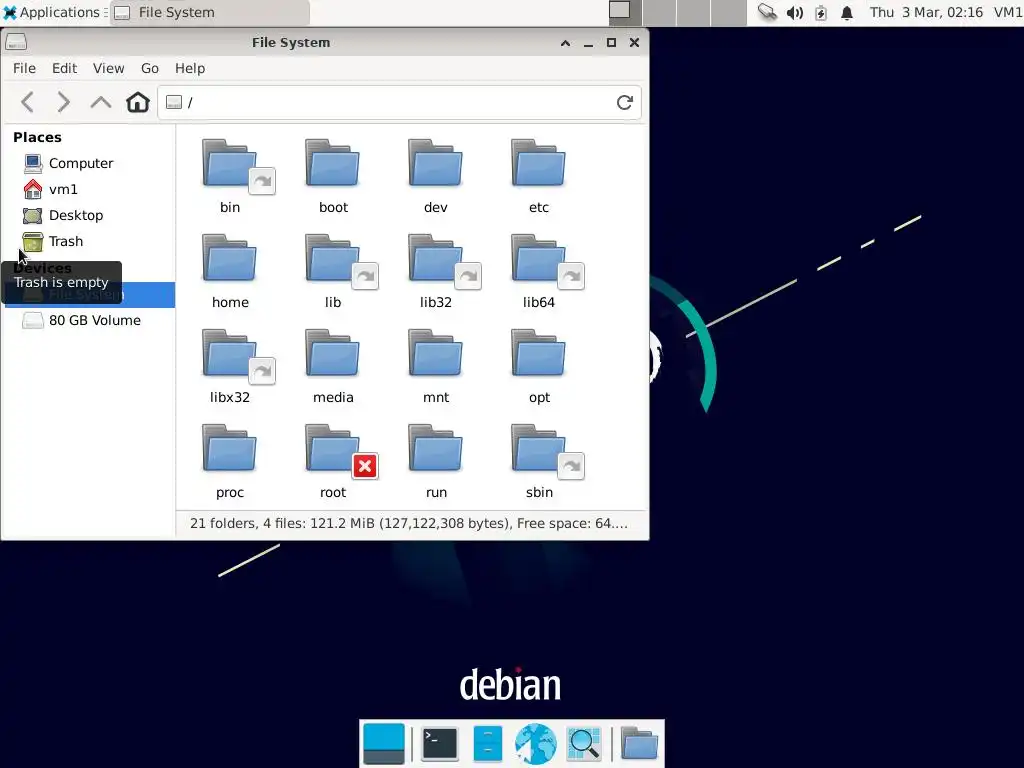Image resolution: width=1024 pixels, height=768 pixels.
Task: Go forward with the right arrow button
Action: (63, 103)
